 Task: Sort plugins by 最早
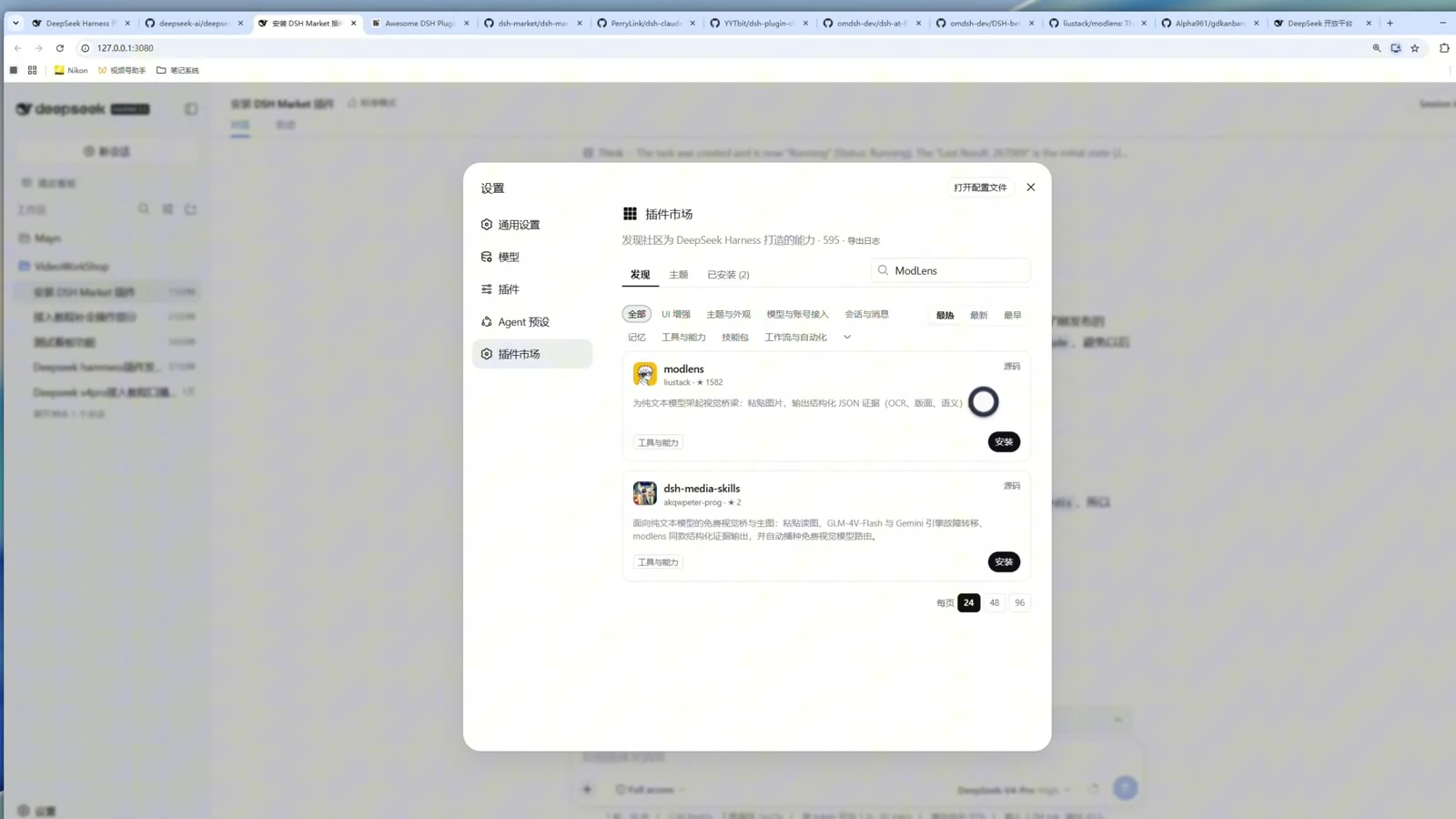click(x=1012, y=315)
